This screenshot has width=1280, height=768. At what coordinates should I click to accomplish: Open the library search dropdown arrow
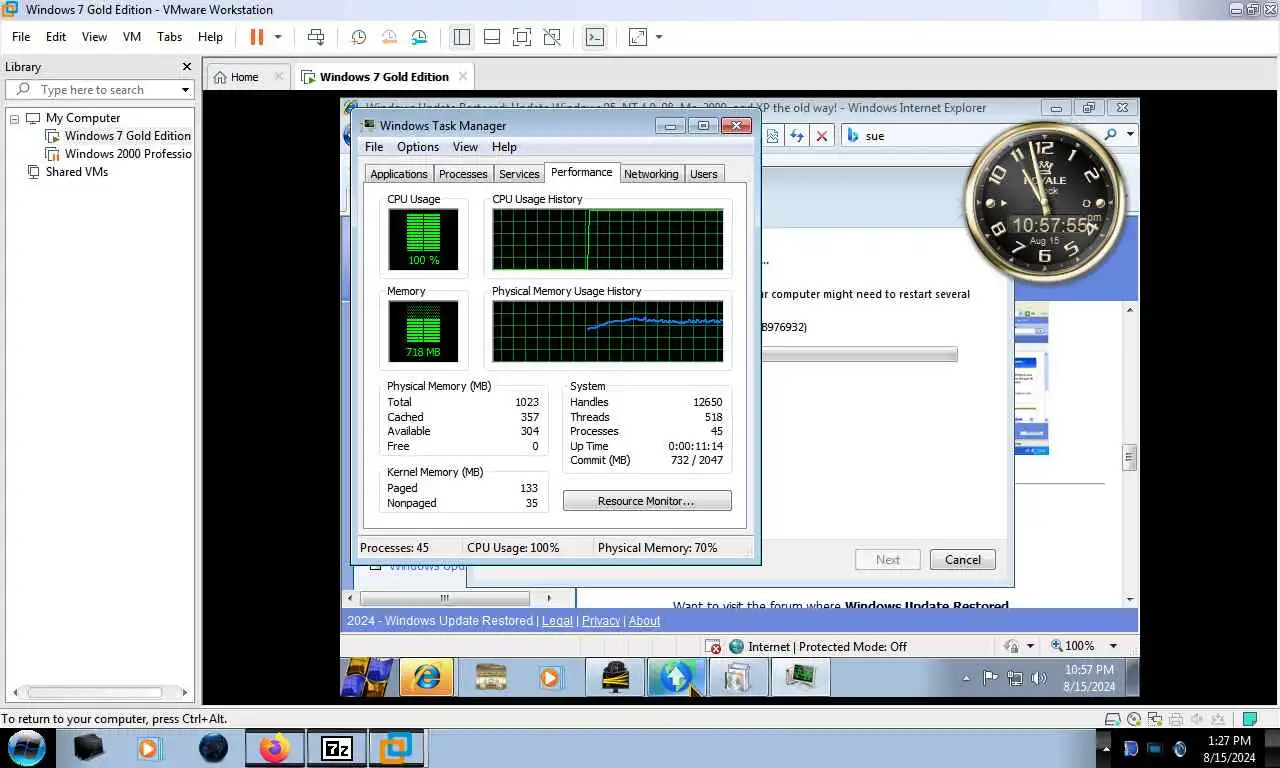(x=185, y=90)
